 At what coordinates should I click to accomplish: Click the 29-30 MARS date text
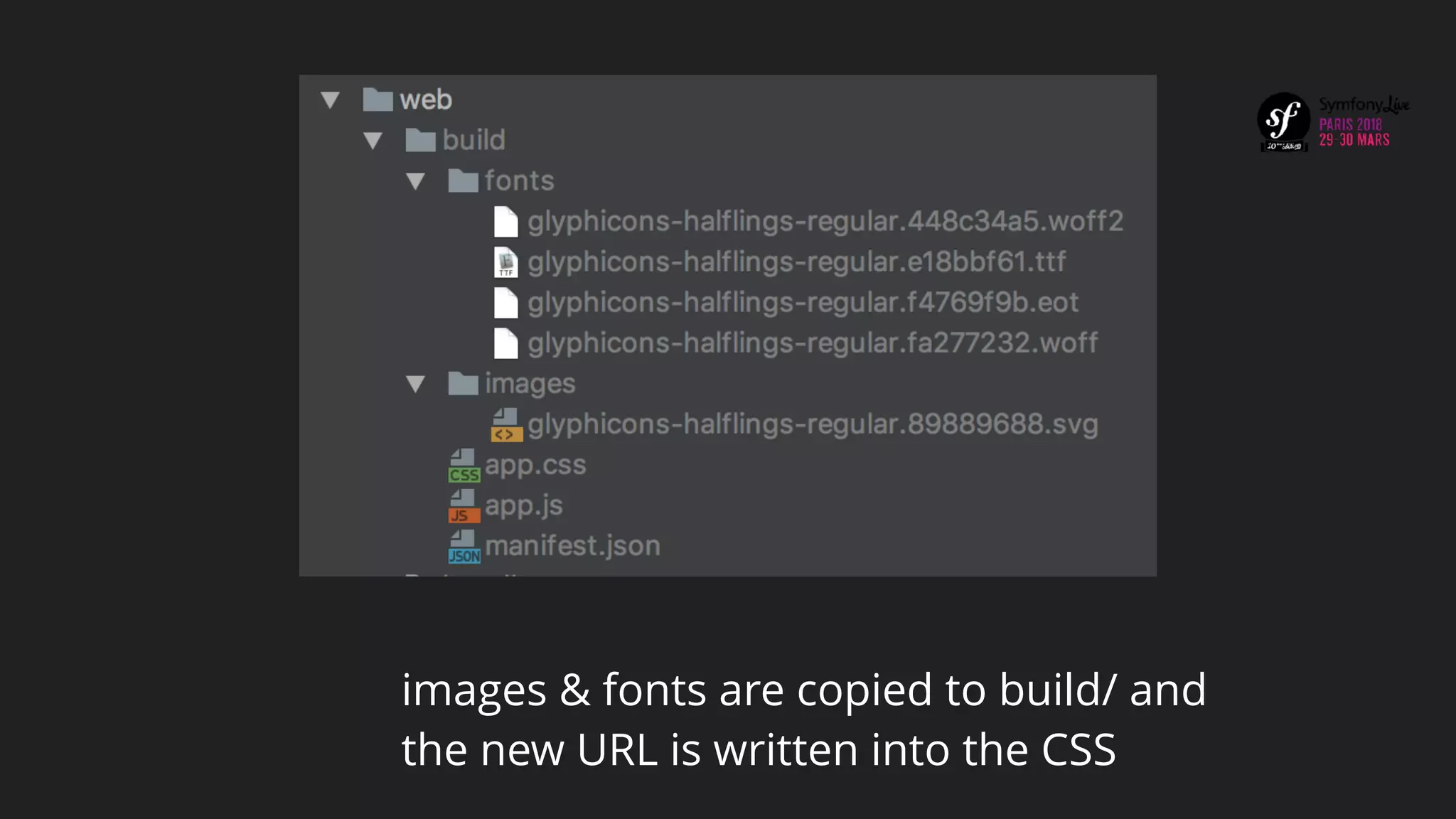click(1354, 140)
